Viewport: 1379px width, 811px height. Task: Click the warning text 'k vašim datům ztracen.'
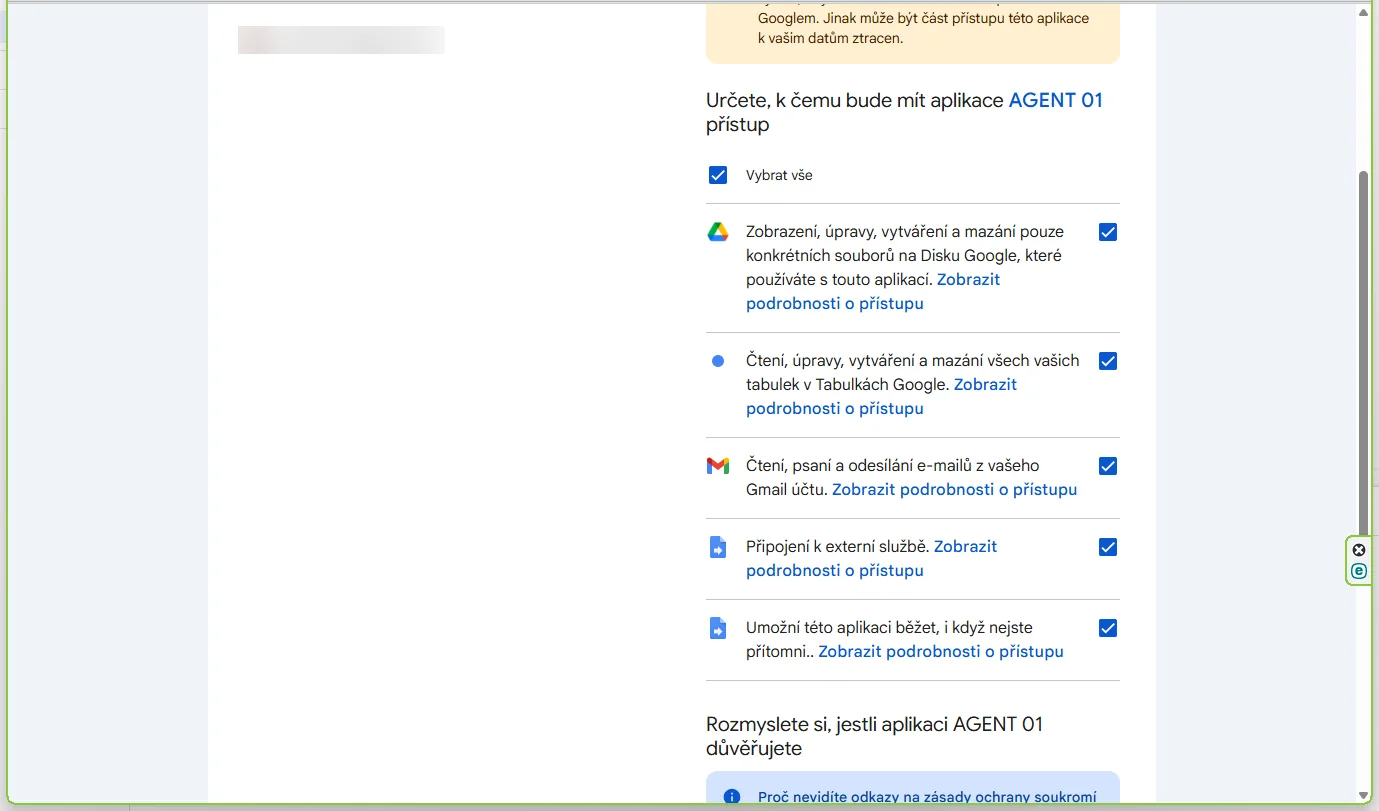click(830, 39)
